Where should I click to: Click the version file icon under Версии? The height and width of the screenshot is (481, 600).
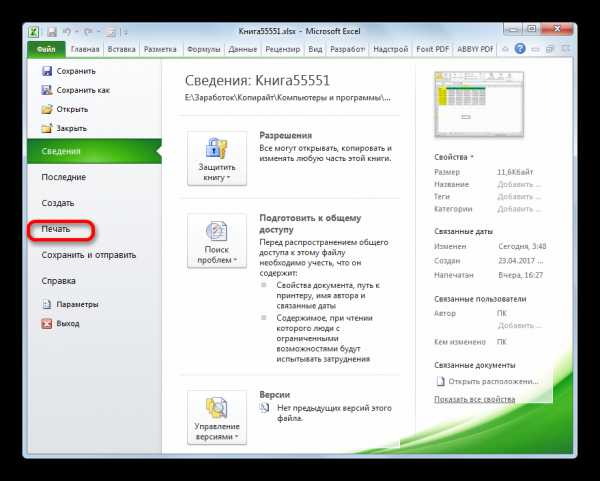pyautogui.click(x=264, y=408)
